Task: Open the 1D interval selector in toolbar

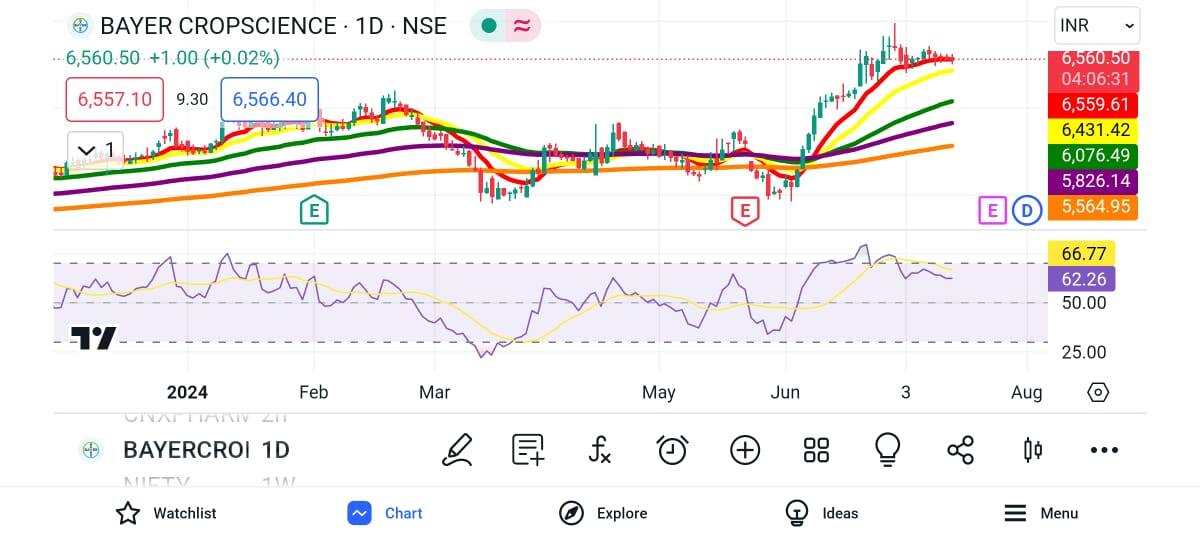Action: pyautogui.click(x=276, y=450)
